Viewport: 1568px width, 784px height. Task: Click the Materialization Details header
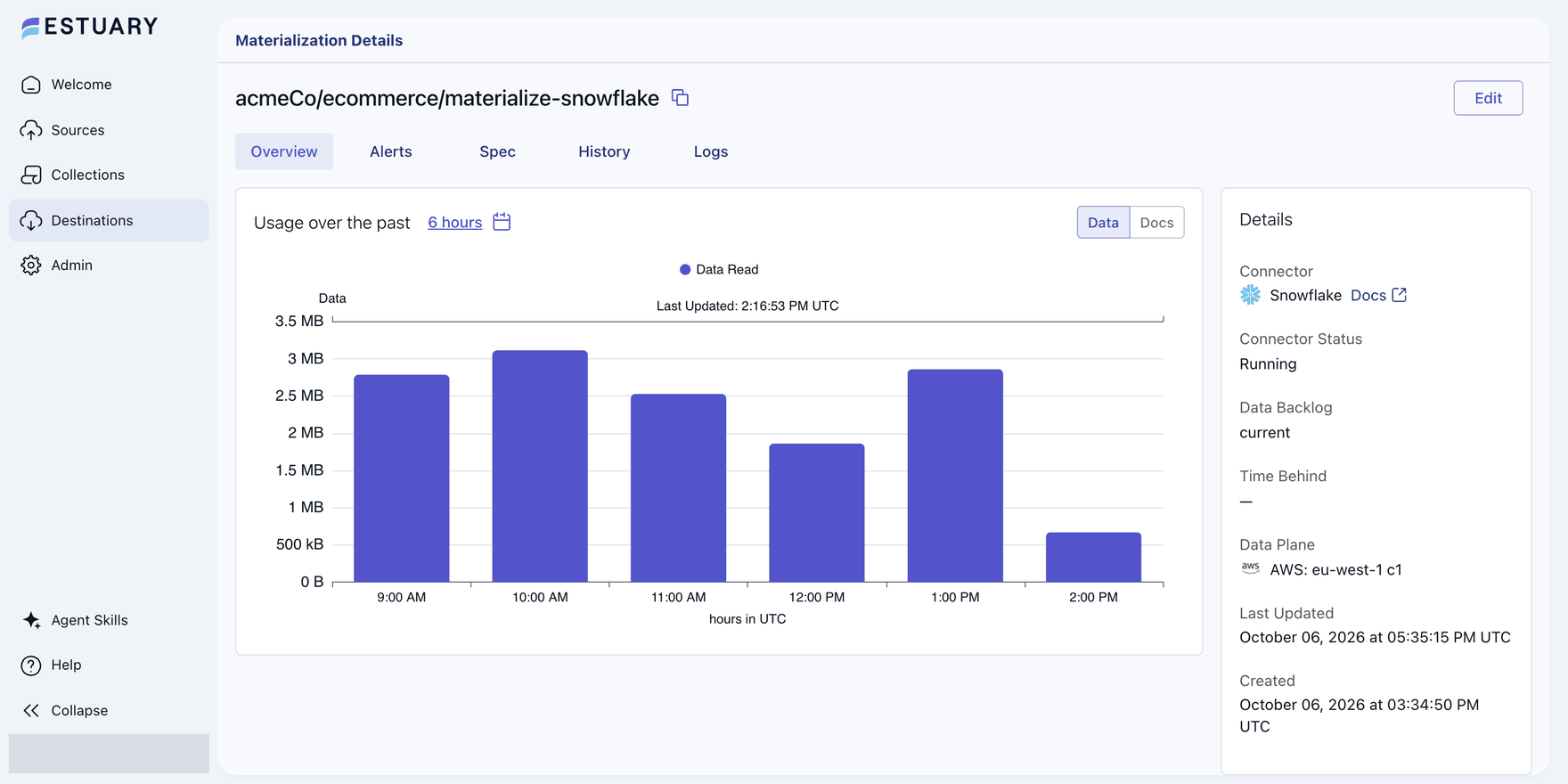(x=319, y=40)
